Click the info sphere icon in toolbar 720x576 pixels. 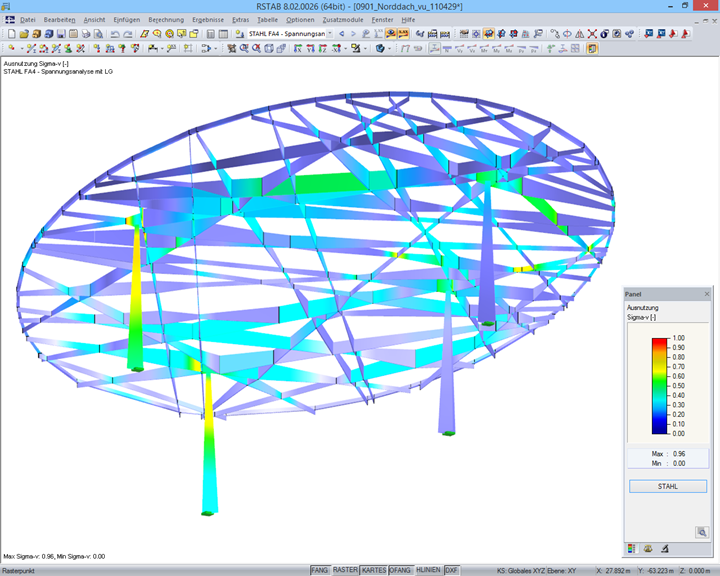click(x=605, y=34)
